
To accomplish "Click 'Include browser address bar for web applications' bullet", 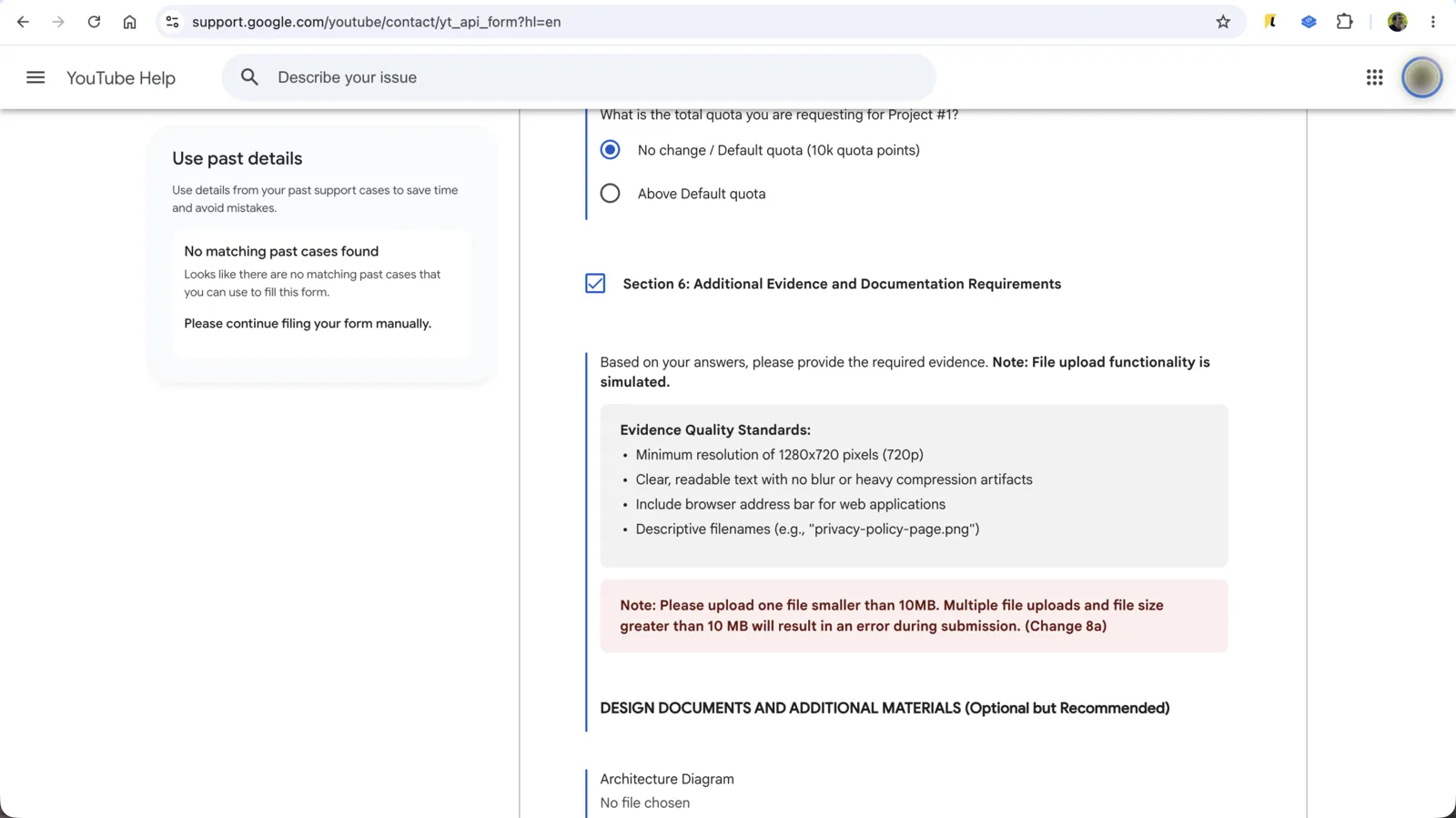I will point(791,504).
